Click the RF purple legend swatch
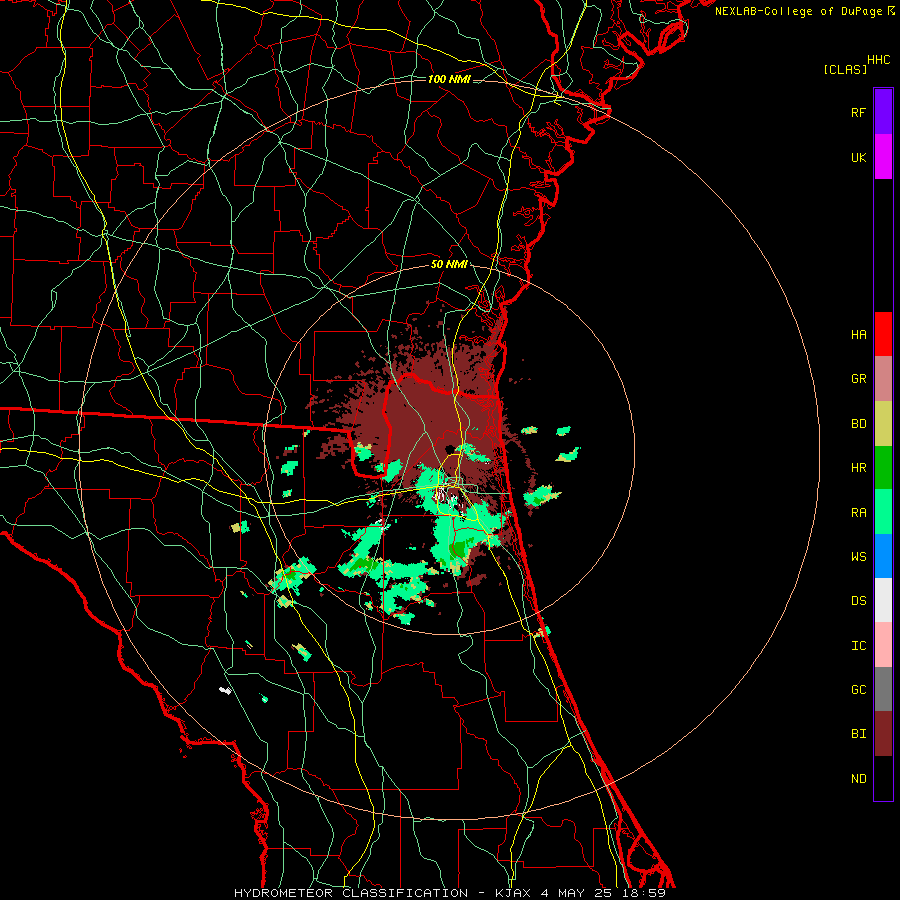This screenshot has width=900, height=900. point(883,112)
